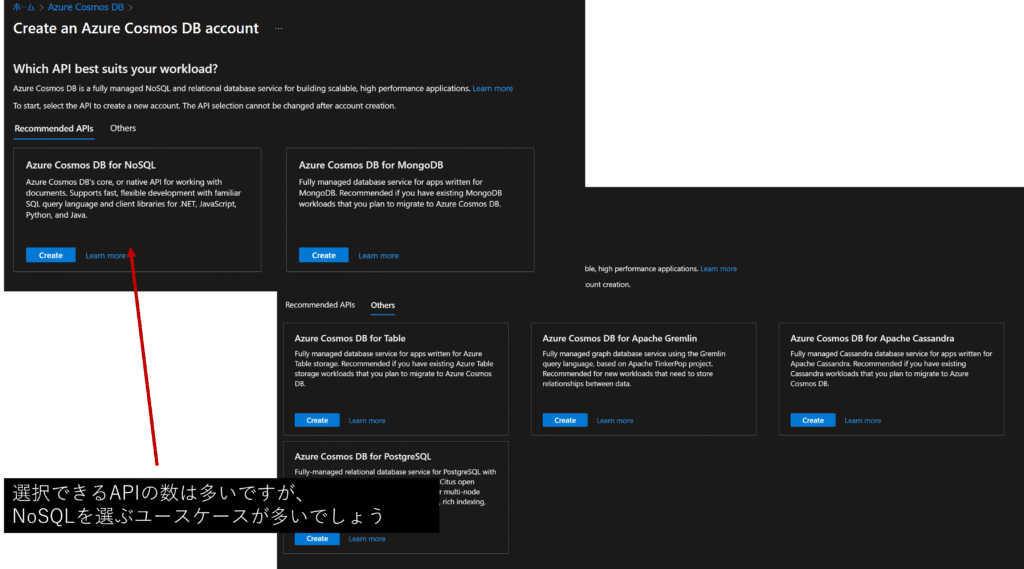Switch to Recommended APIs tab above Table card
This screenshot has width=1024, height=569.
320,305
